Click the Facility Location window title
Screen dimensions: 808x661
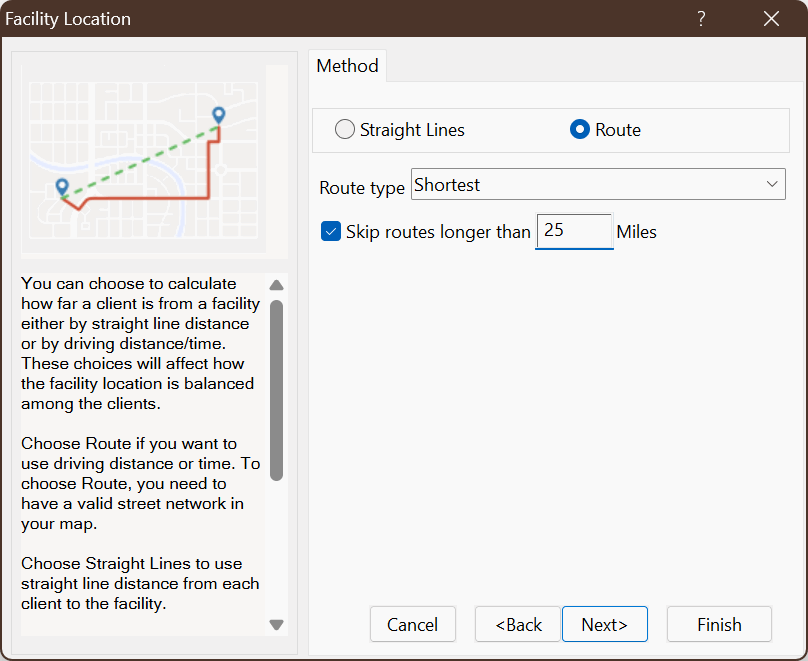pos(68,19)
